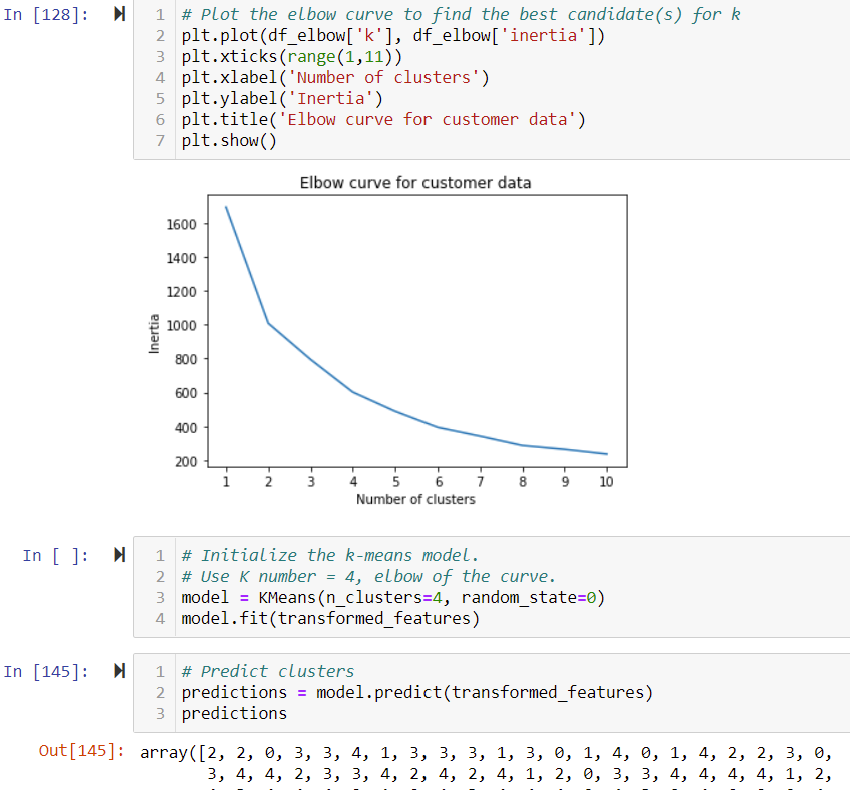The width and height of the screenshot is (850, 790).
Task: Click the array output's first row
Action: pyautogui.click(x=486, y=753)
